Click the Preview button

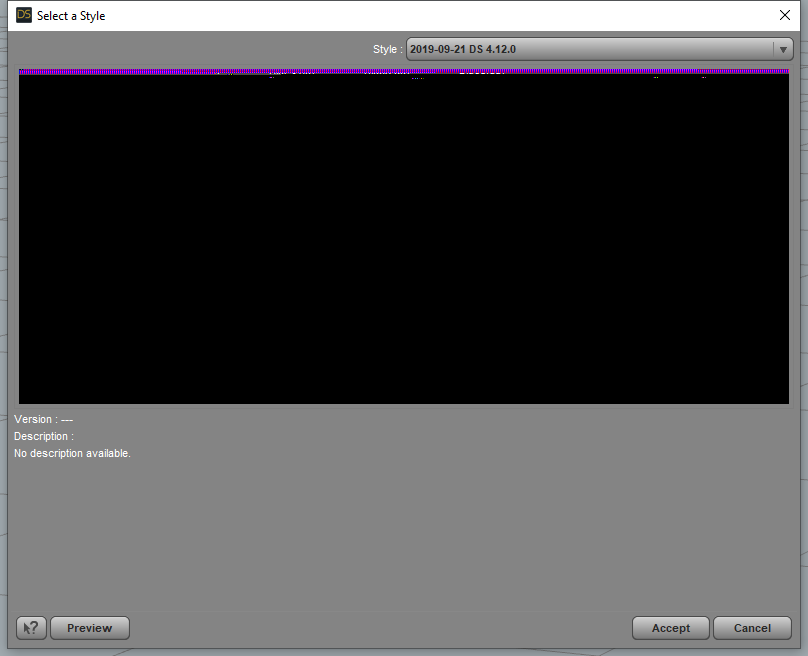tap(90, 628)
